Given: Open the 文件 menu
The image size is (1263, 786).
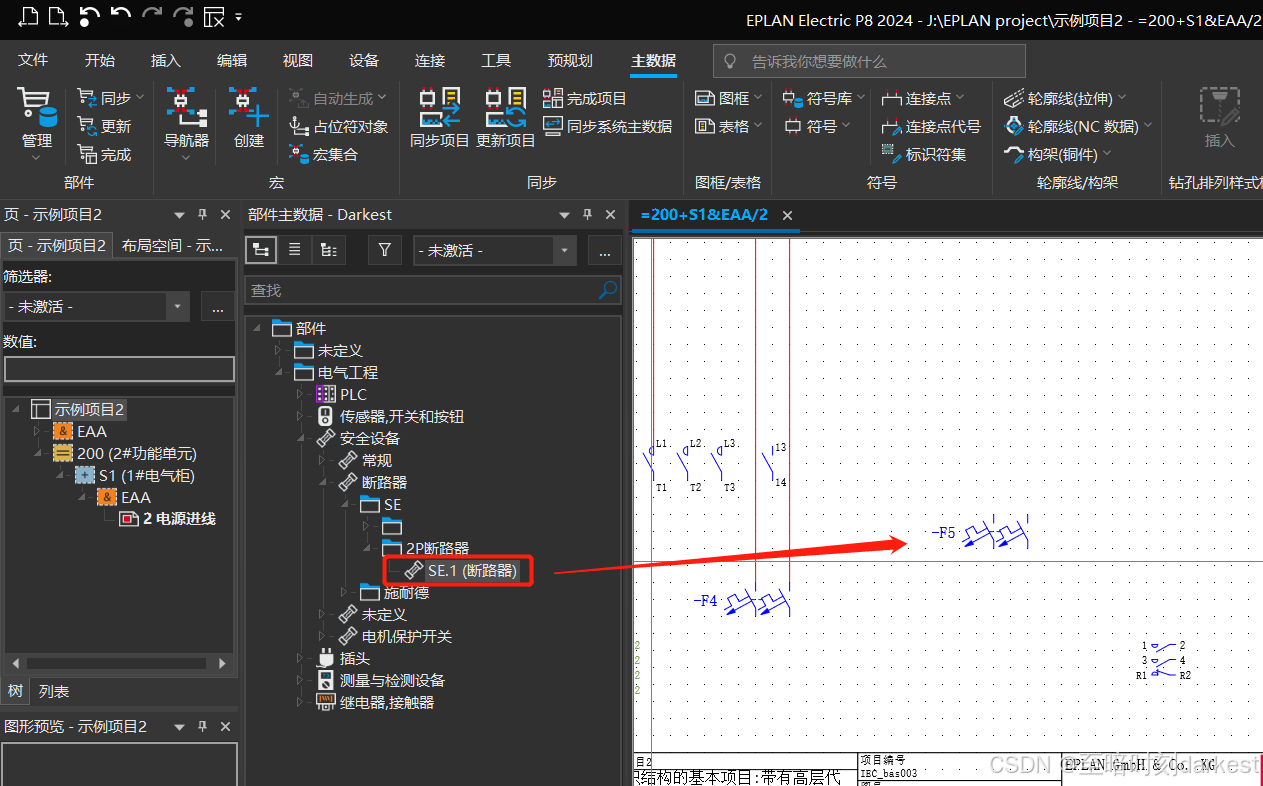Looking at the screenshot, I should coord(33,61).
